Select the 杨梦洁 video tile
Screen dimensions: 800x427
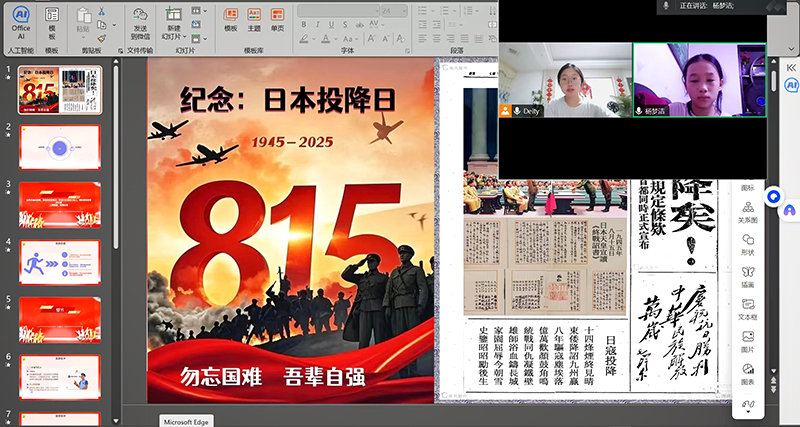699,80
